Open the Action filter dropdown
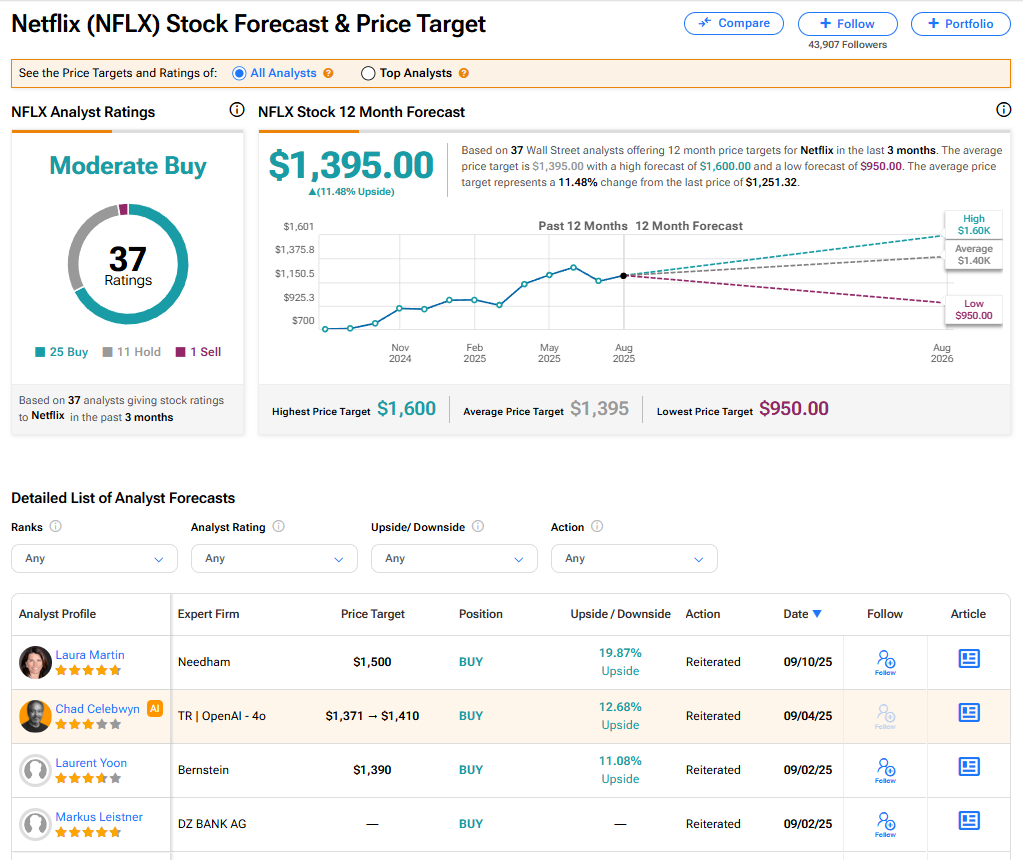1023x860 pixels. click(x=634, y=558)
